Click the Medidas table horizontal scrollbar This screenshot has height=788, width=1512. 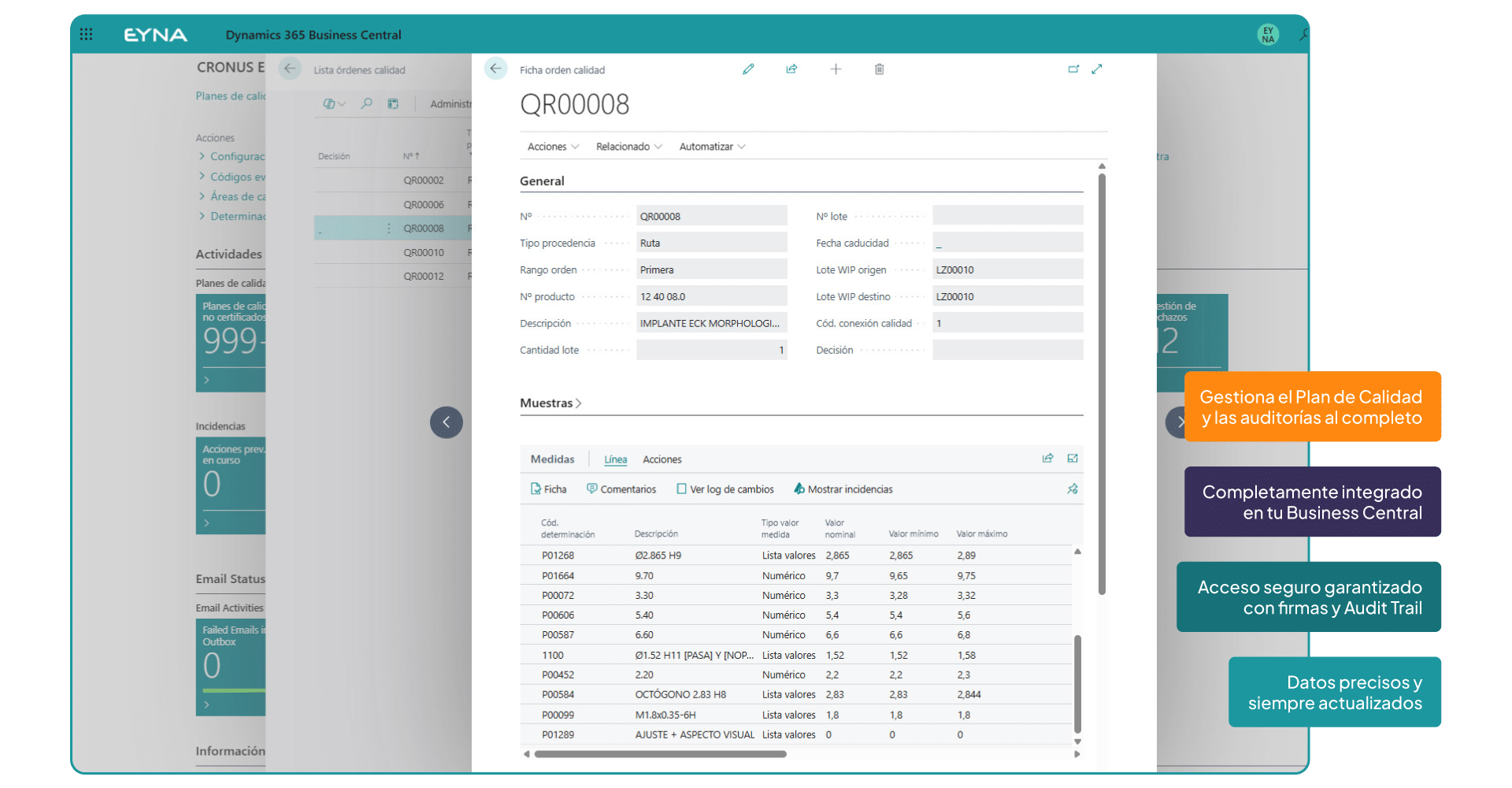click(x=660, y=754)
